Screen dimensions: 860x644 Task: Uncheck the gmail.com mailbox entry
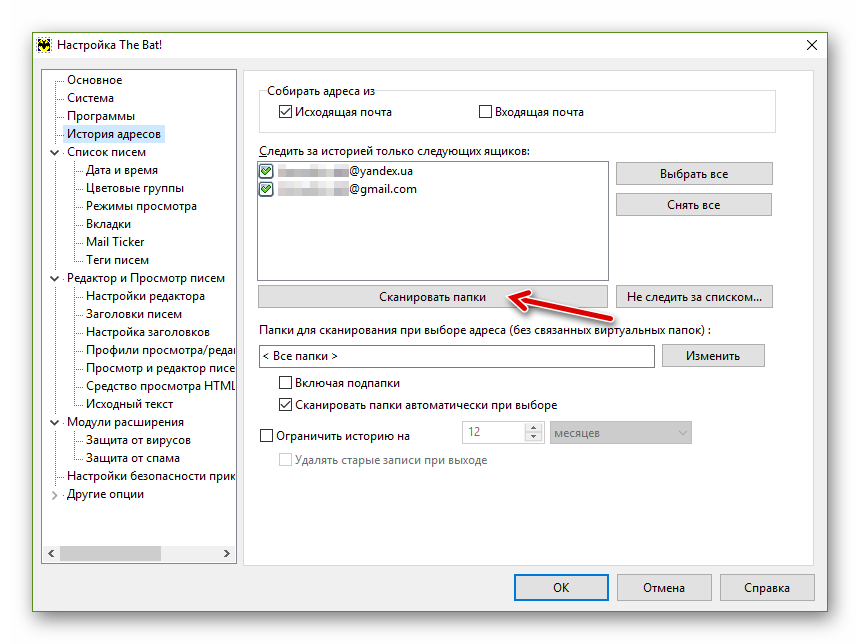266,189
